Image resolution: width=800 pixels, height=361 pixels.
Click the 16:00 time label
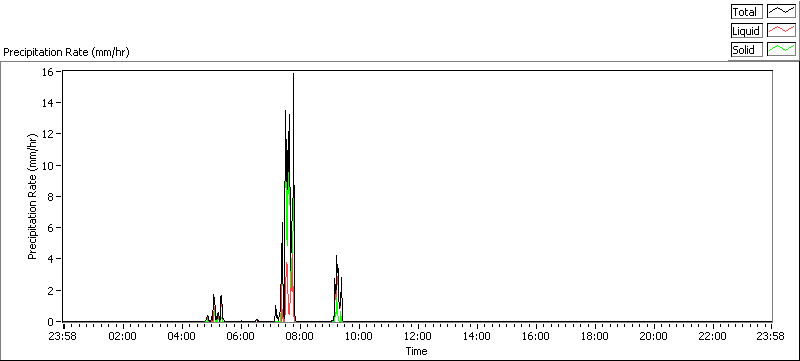(536, 337)
